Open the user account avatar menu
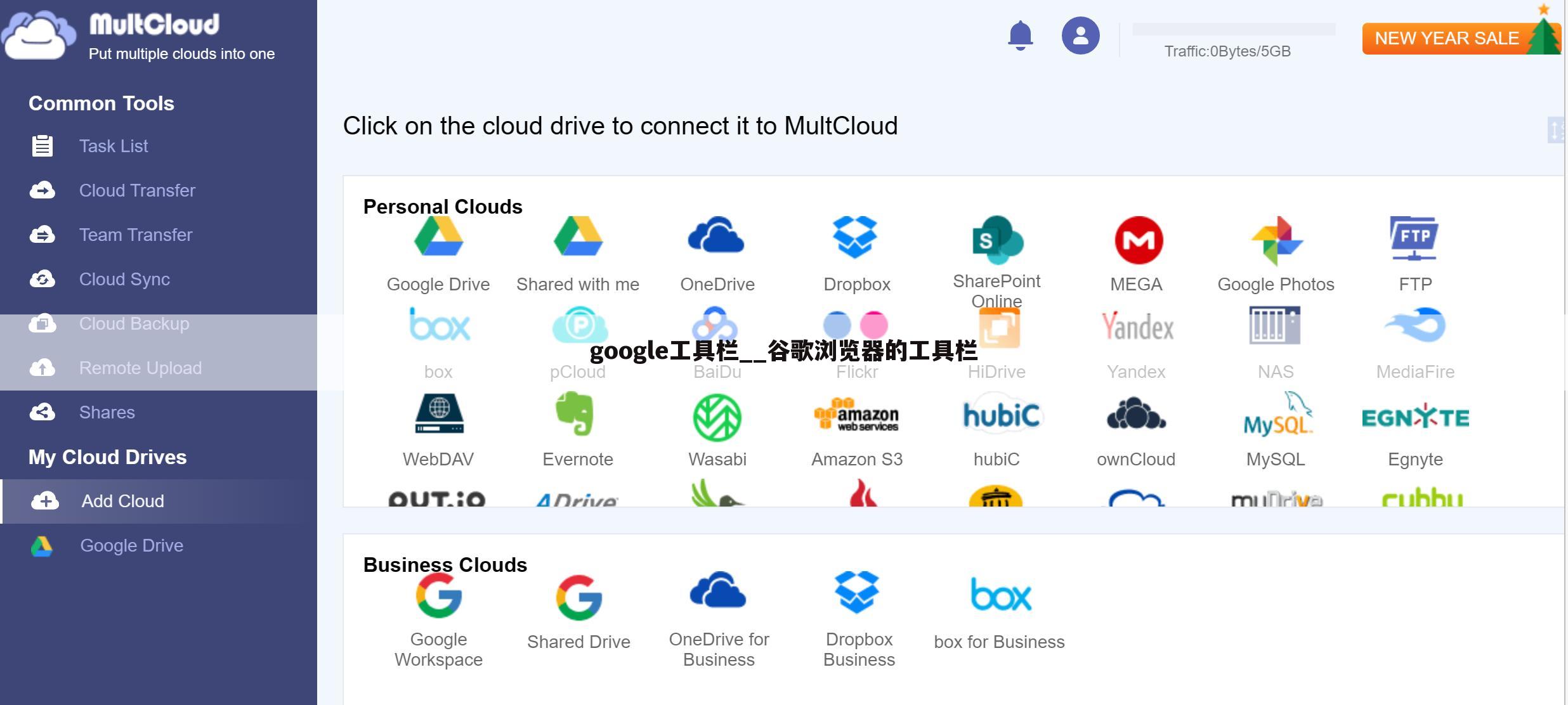This screenshot has height=705, width=1568. click(1081, 36)
